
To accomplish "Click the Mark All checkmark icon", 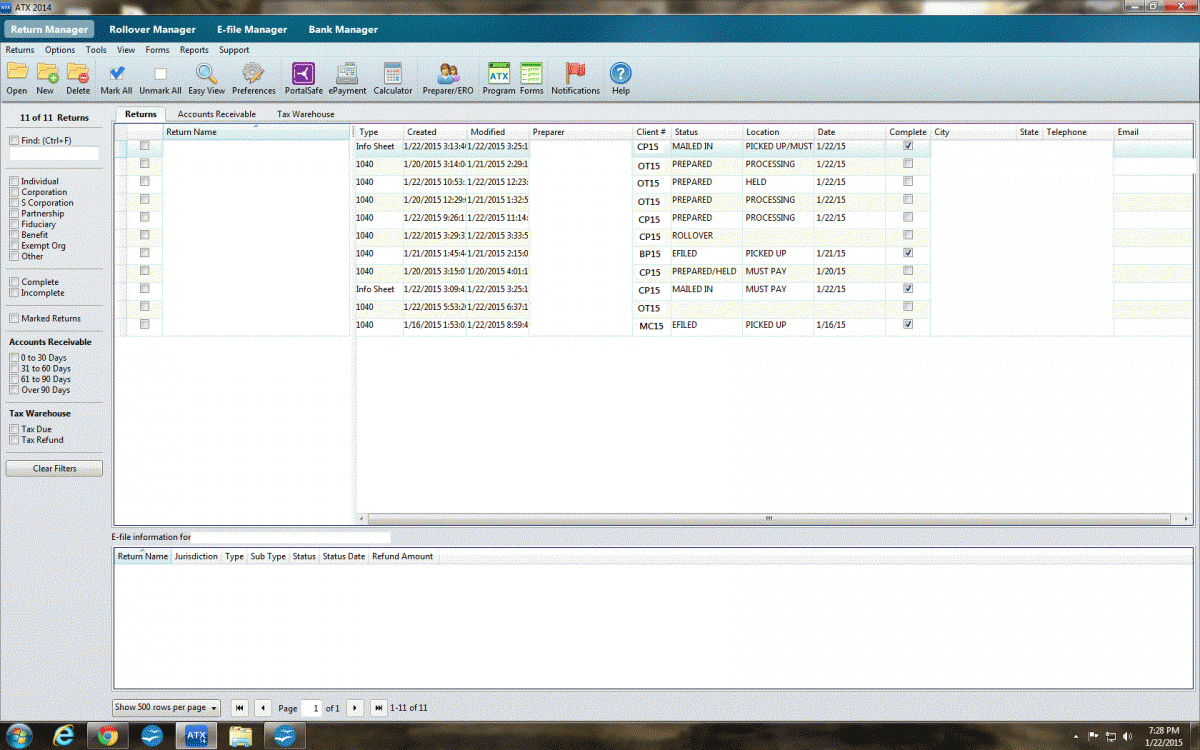I will click(116, 72).
